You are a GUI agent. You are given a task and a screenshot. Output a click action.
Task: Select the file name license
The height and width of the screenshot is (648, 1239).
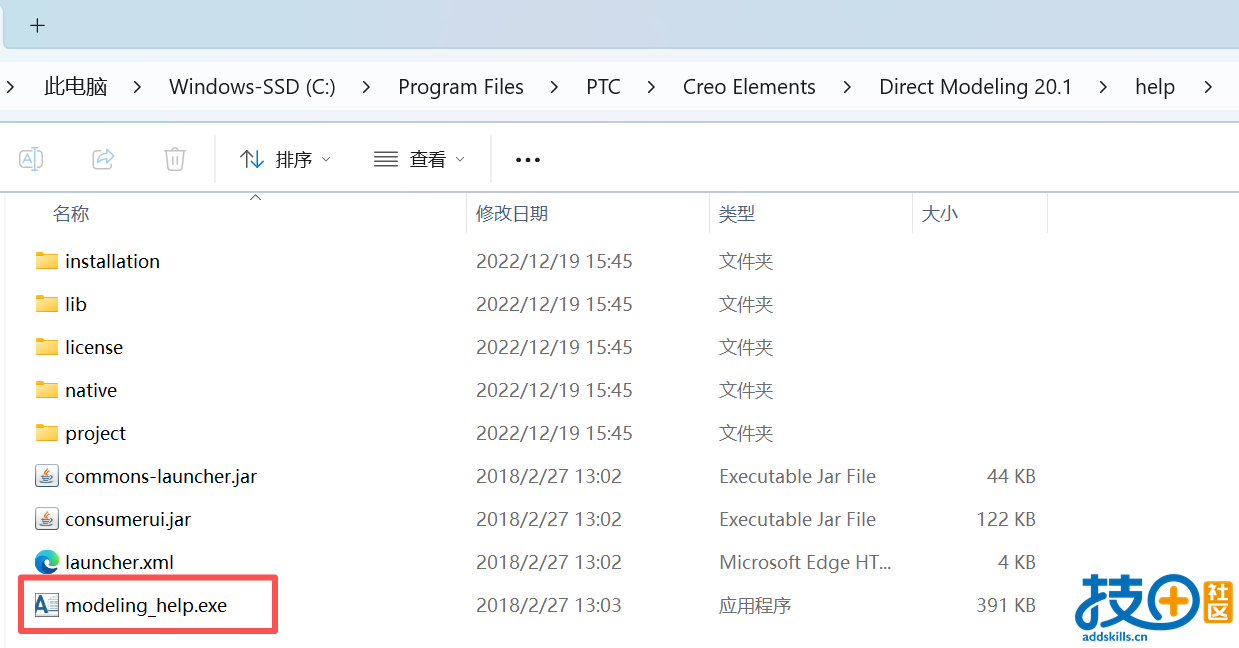pyautogui.click(x=94, y=347)
